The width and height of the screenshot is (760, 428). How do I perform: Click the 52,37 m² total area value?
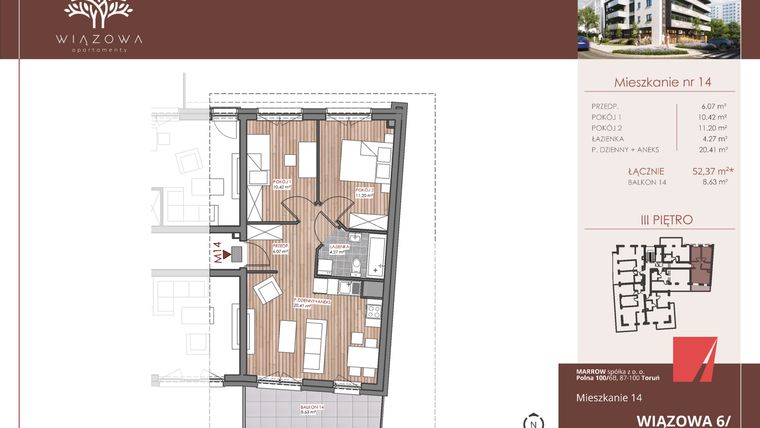coord(713,171)
